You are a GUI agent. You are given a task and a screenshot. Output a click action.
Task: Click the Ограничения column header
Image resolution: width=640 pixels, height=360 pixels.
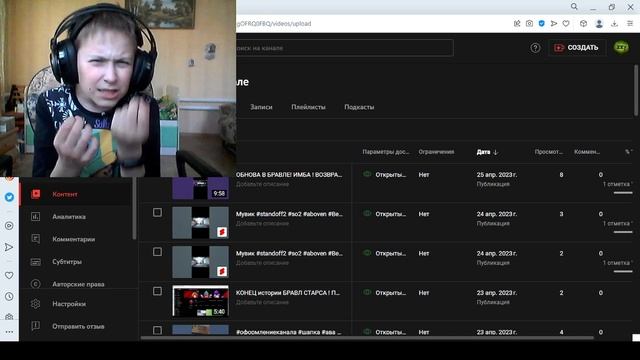[x=436, y=152]
